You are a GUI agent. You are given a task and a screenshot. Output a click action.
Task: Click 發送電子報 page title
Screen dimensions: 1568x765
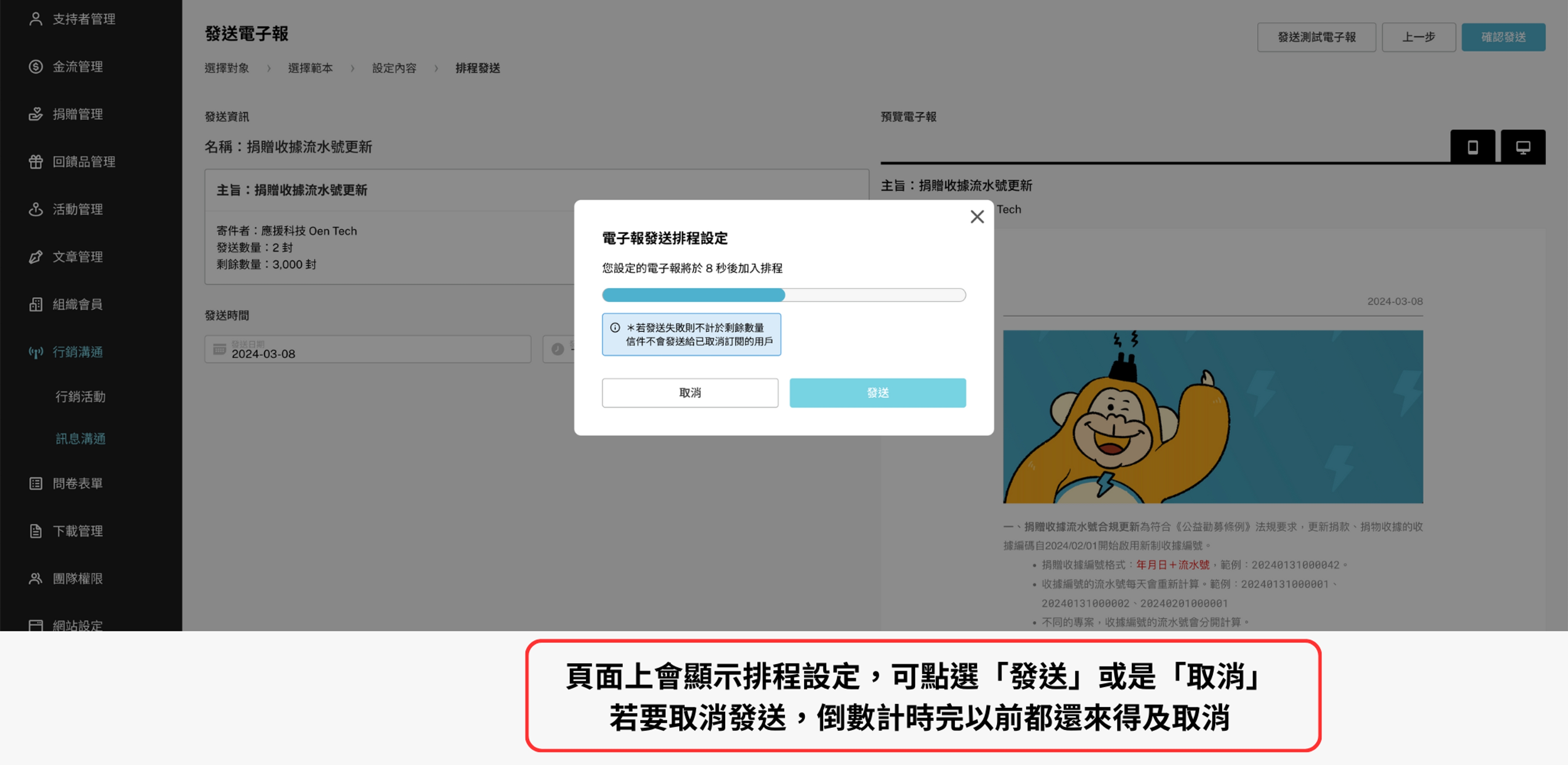click(246, 33)
